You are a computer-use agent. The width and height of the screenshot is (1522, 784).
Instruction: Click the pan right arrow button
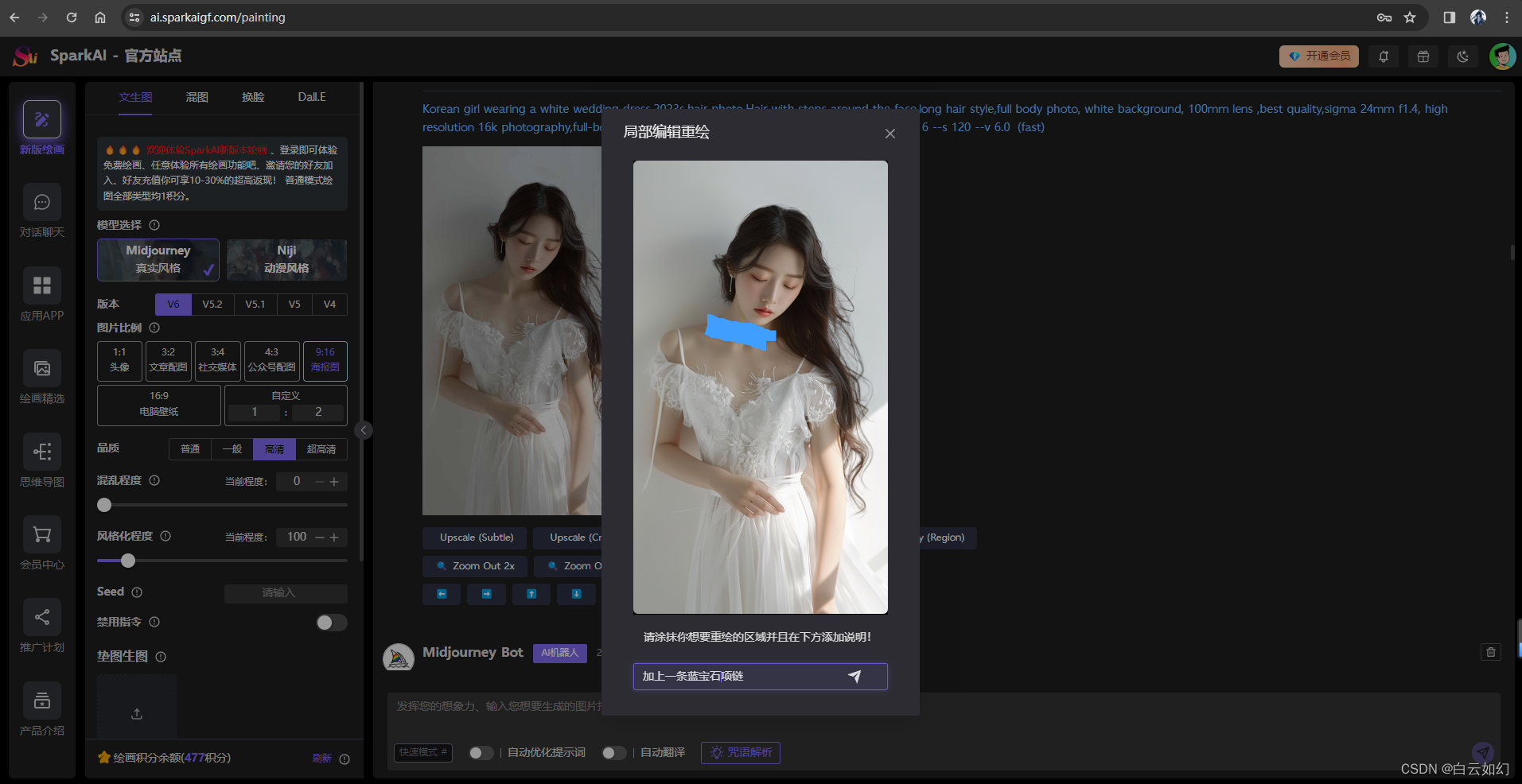(486, 594)
